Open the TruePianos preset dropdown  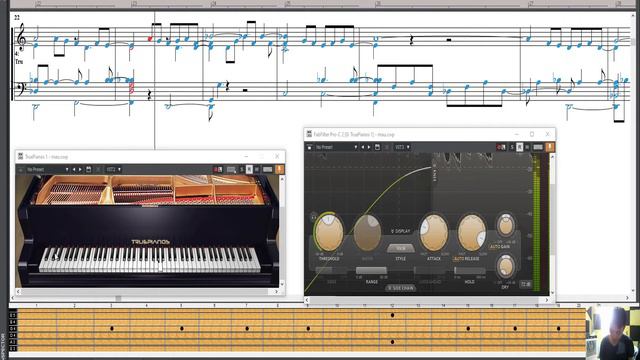tap(47, 169)
